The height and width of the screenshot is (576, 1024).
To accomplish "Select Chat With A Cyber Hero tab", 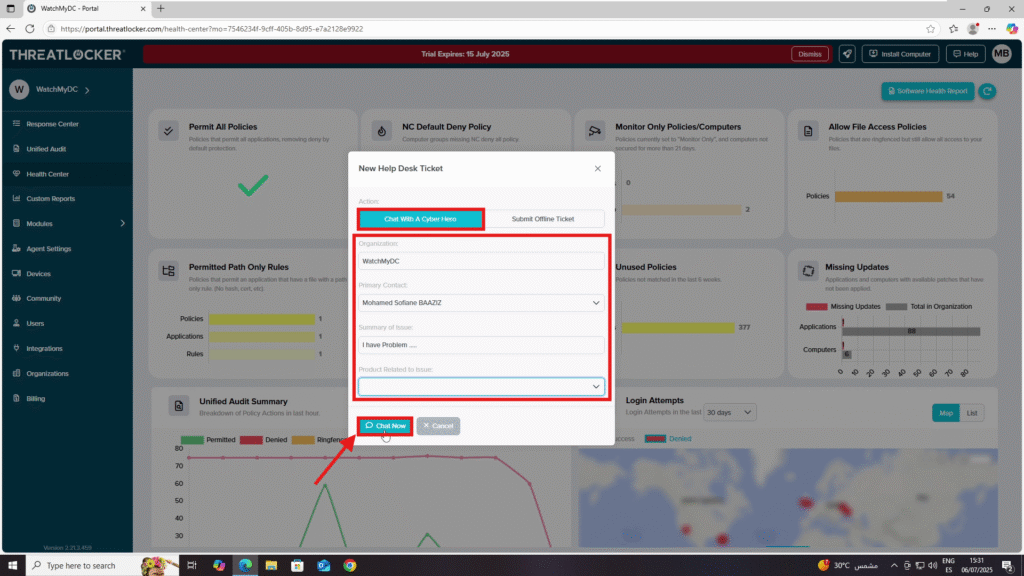I will coord(421,219).
